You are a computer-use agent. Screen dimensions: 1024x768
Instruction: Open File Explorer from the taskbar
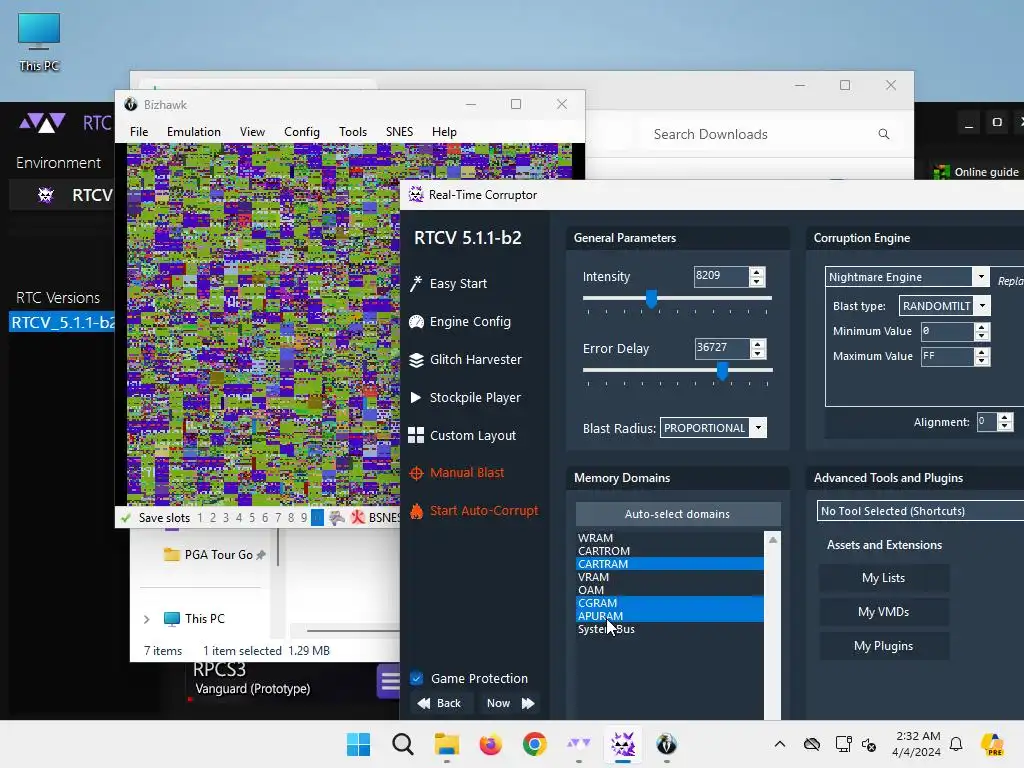click(447, 744)
